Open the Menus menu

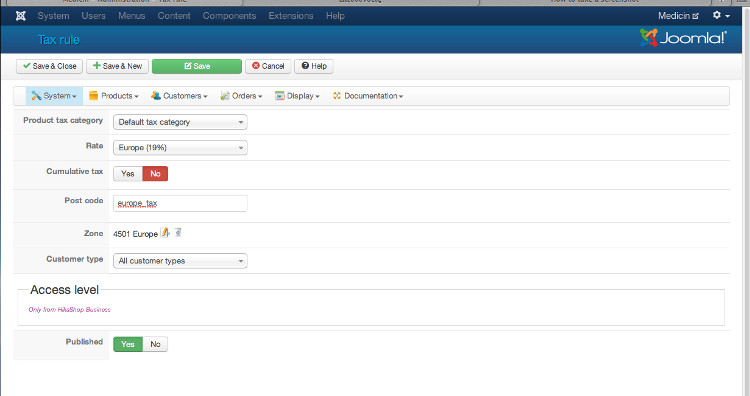click(132, 16)
